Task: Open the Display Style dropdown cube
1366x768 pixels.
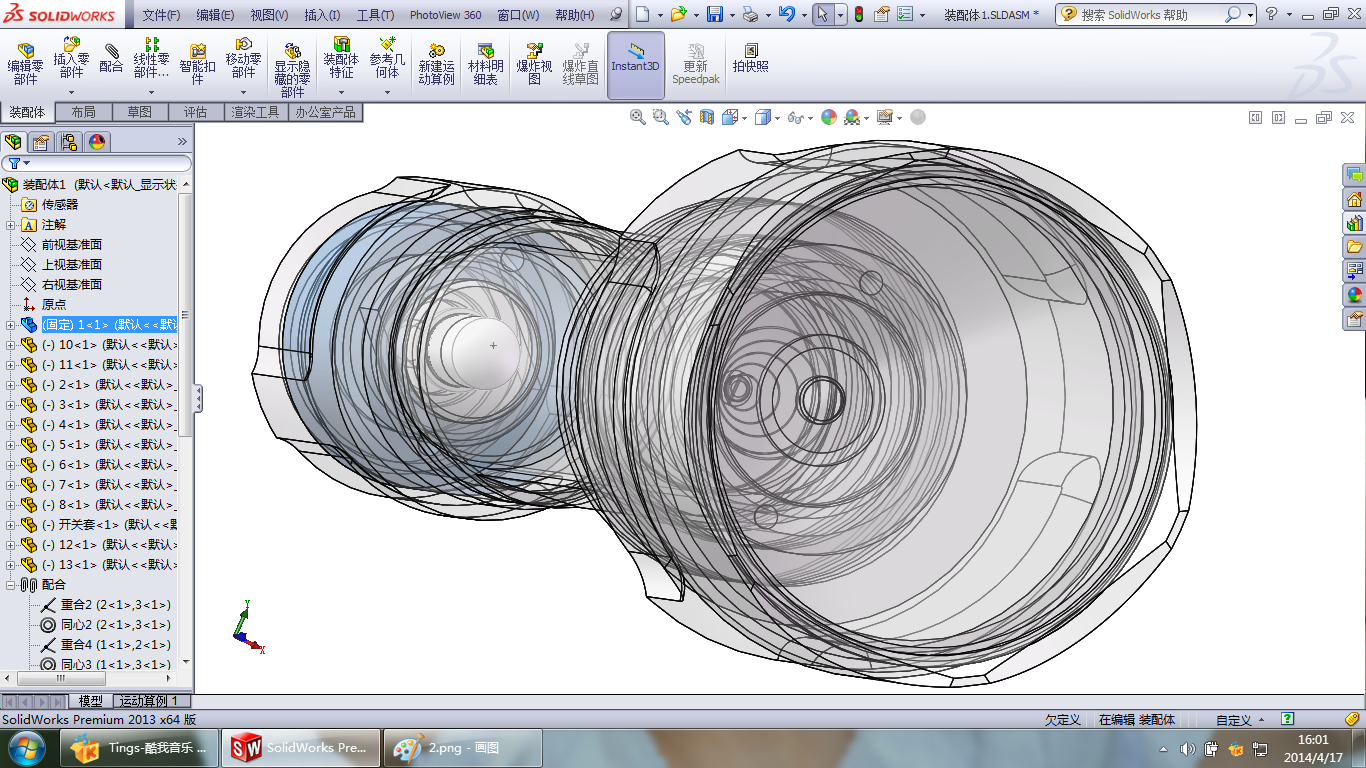Action: point(766,117)
